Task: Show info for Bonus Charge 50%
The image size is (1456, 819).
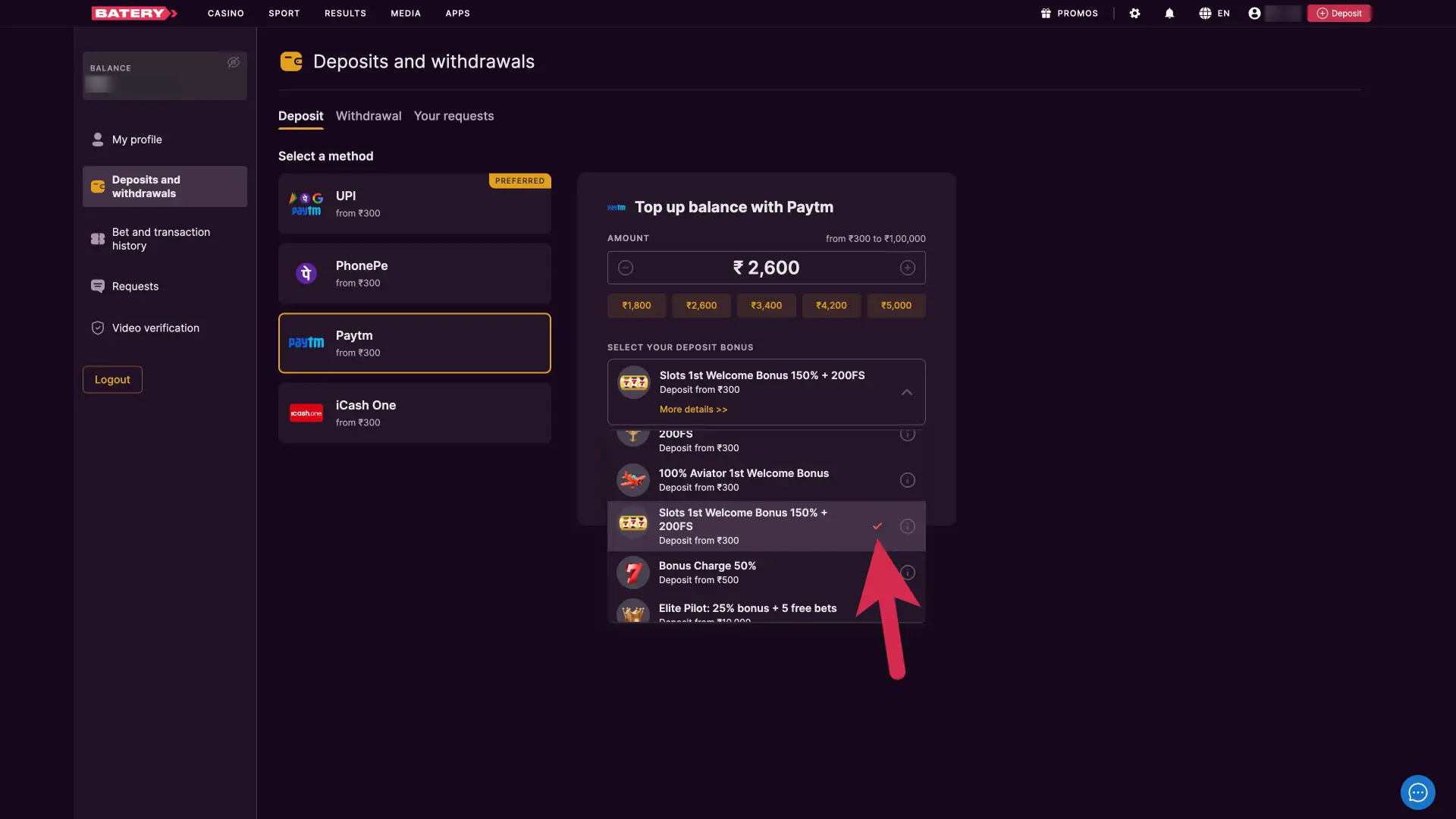Action: tap(907, 573)
